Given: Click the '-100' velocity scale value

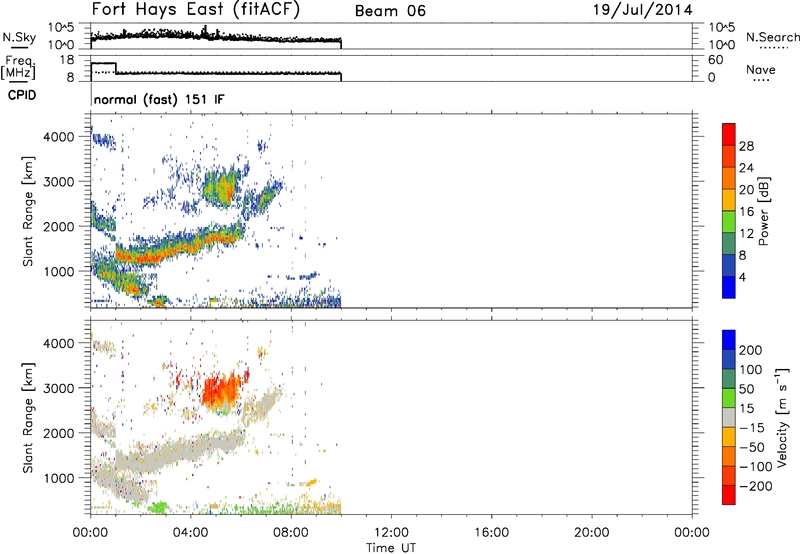Looking at the screenshot, I should pos(756,466).
